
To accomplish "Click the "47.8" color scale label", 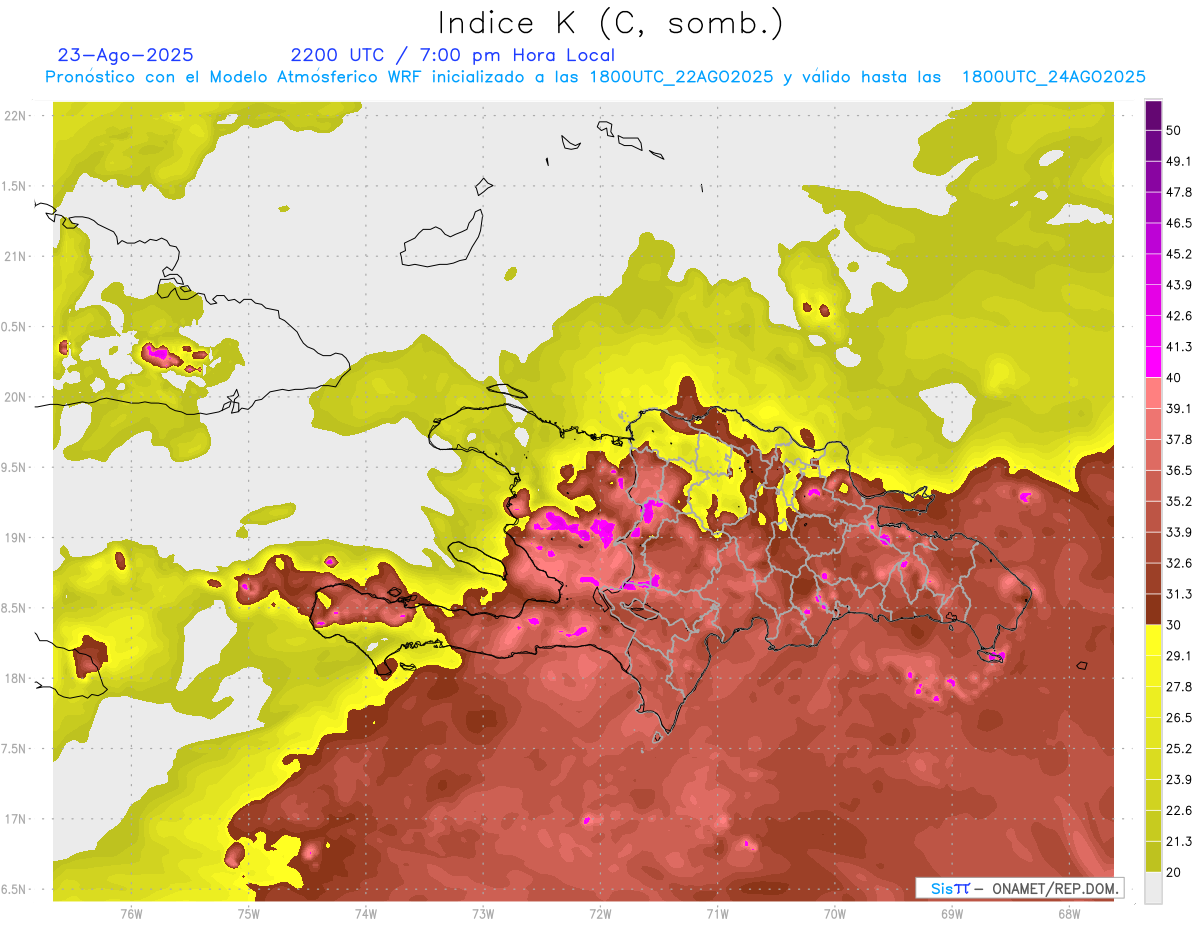I will [1179, 192].
